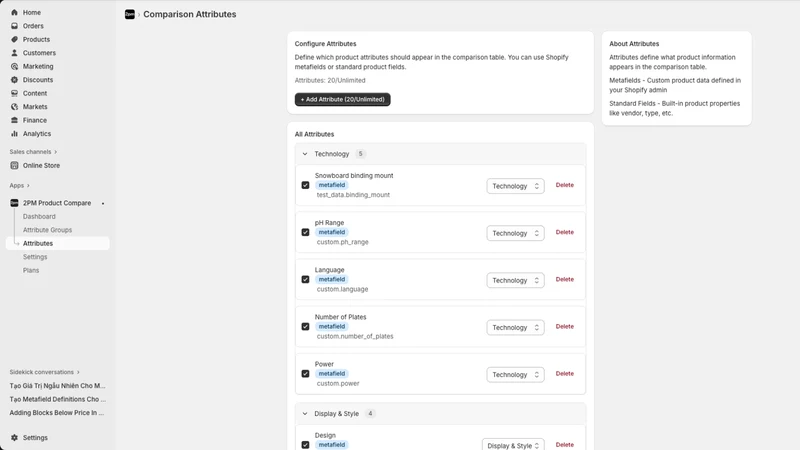Click the custom.number_of_plates key text
The image size is (800, 450).
pos(355,336)
